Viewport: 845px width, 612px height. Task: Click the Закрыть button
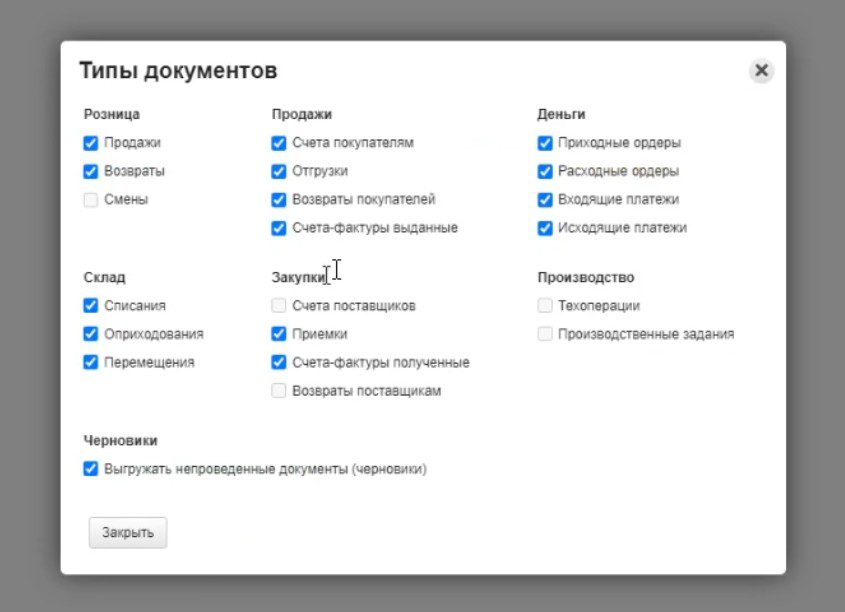pyautogui.click(x=128, y=533)
